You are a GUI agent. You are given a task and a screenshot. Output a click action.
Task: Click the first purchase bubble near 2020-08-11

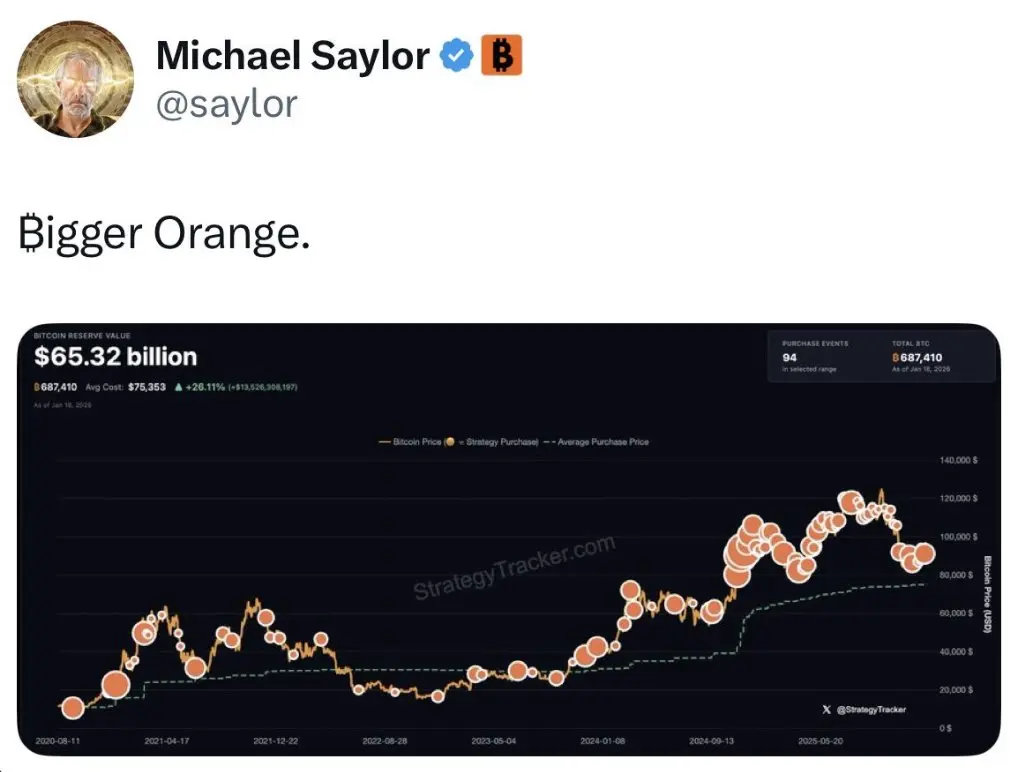point(73,708)
